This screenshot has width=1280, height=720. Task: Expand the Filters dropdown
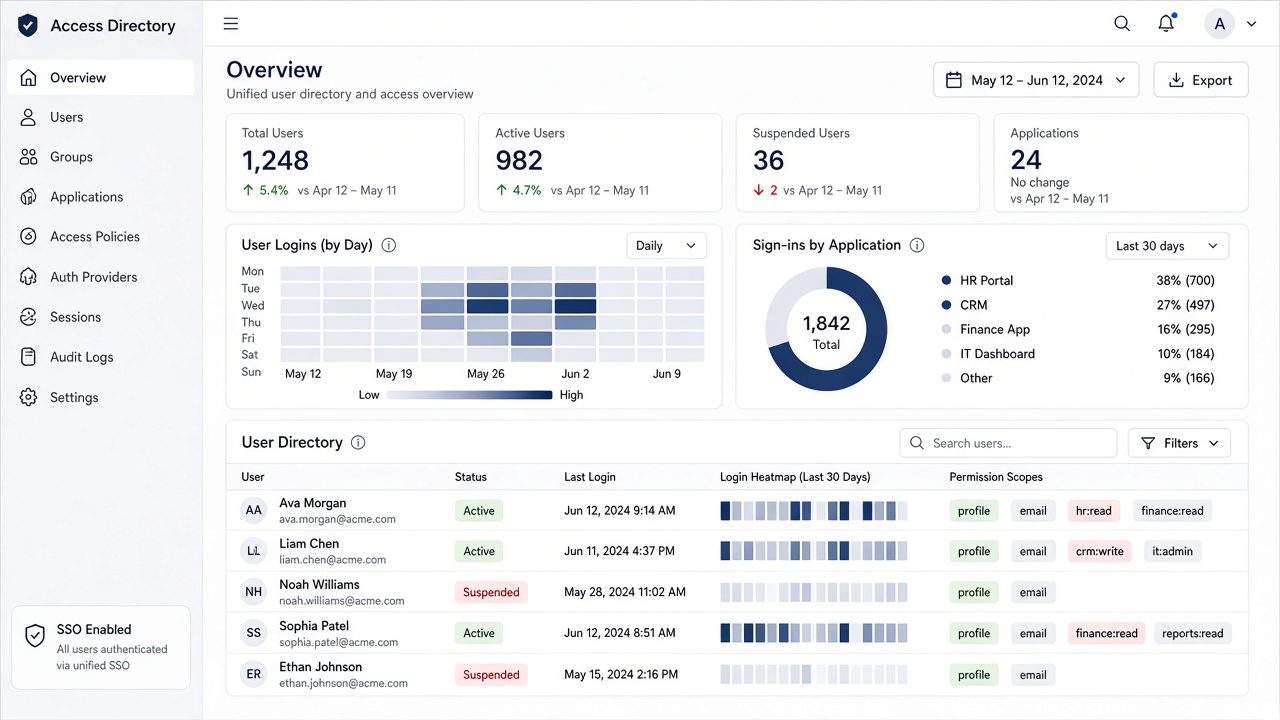(1180, 443)
